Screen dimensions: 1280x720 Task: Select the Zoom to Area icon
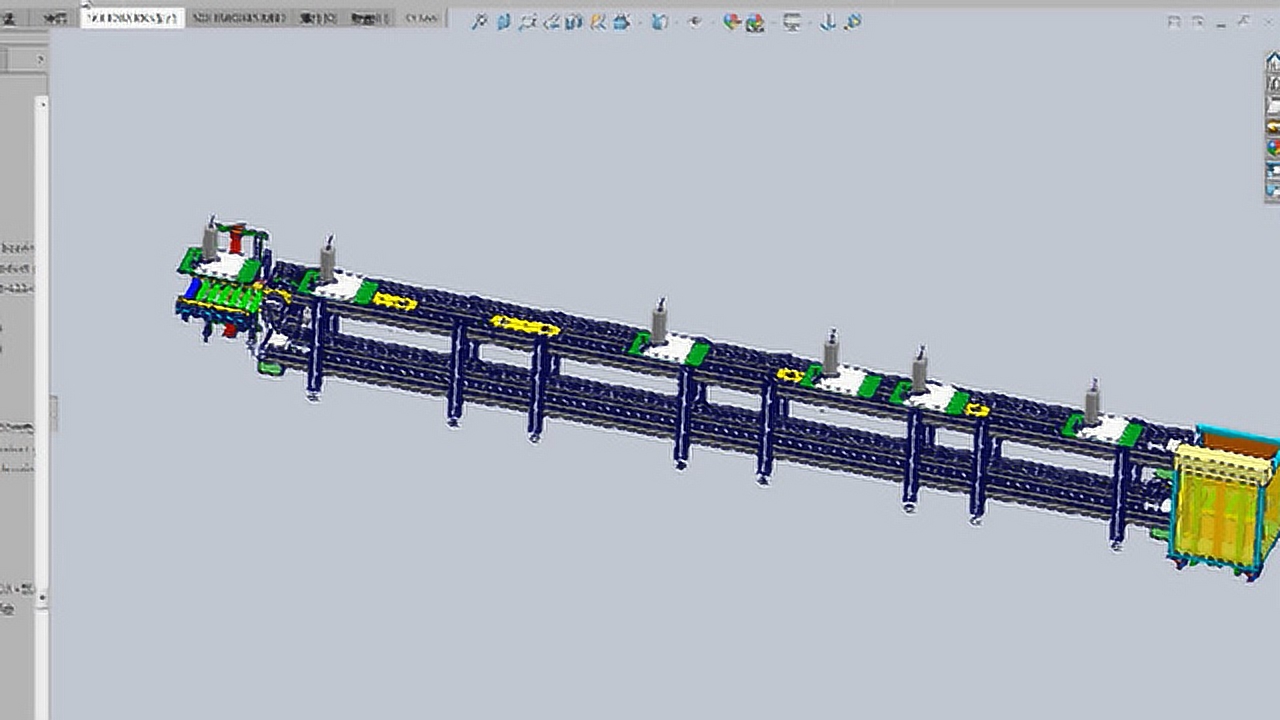click(x=504, y=21)
